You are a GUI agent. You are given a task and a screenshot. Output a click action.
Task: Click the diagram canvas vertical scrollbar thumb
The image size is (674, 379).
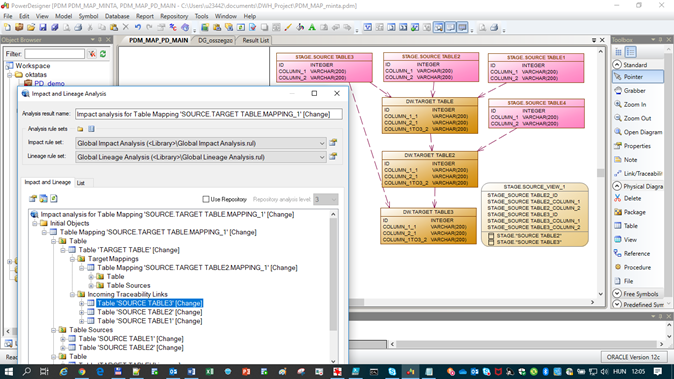click(x=600, y=173)
